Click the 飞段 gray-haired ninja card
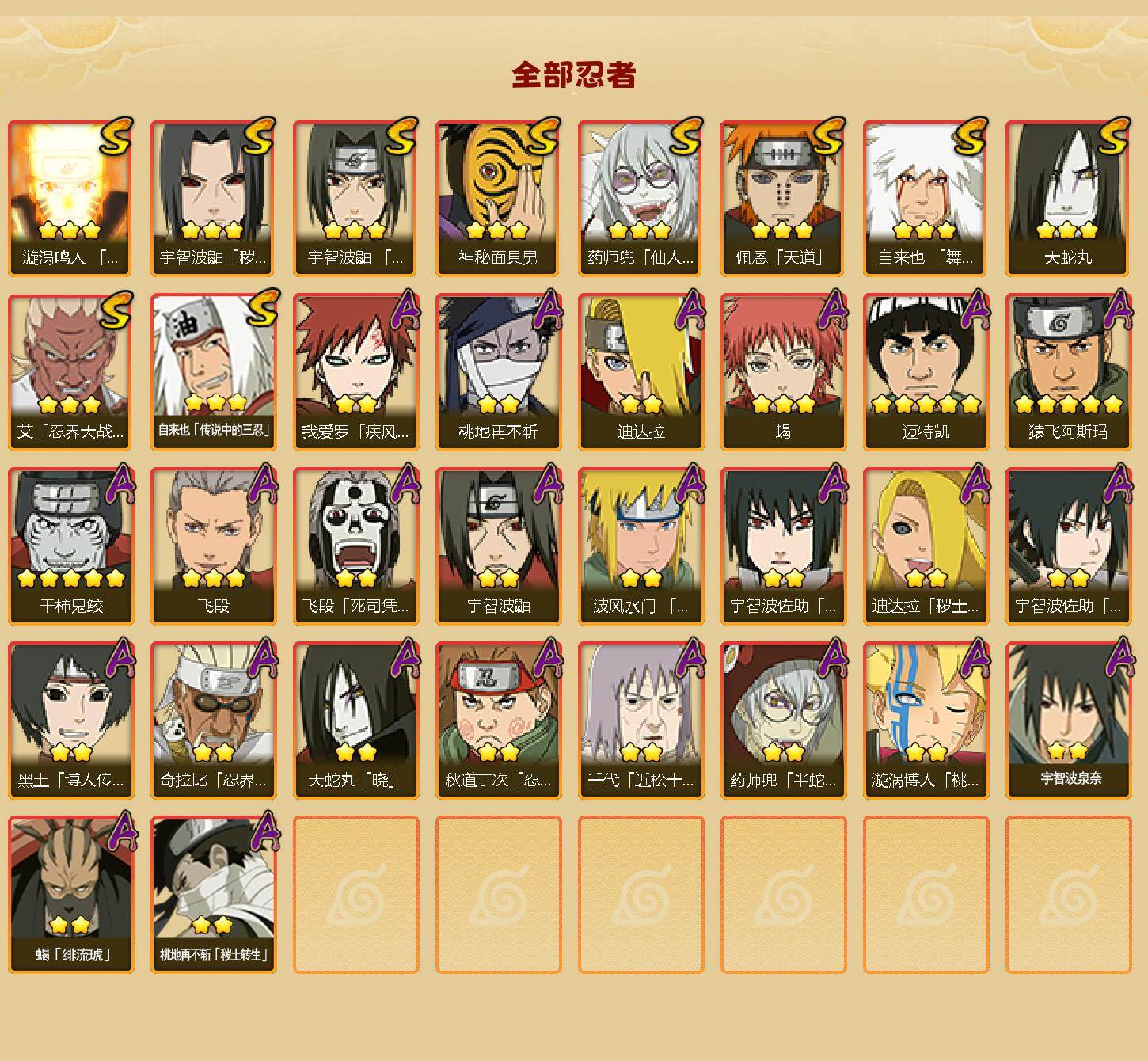 tap(213, 546)
